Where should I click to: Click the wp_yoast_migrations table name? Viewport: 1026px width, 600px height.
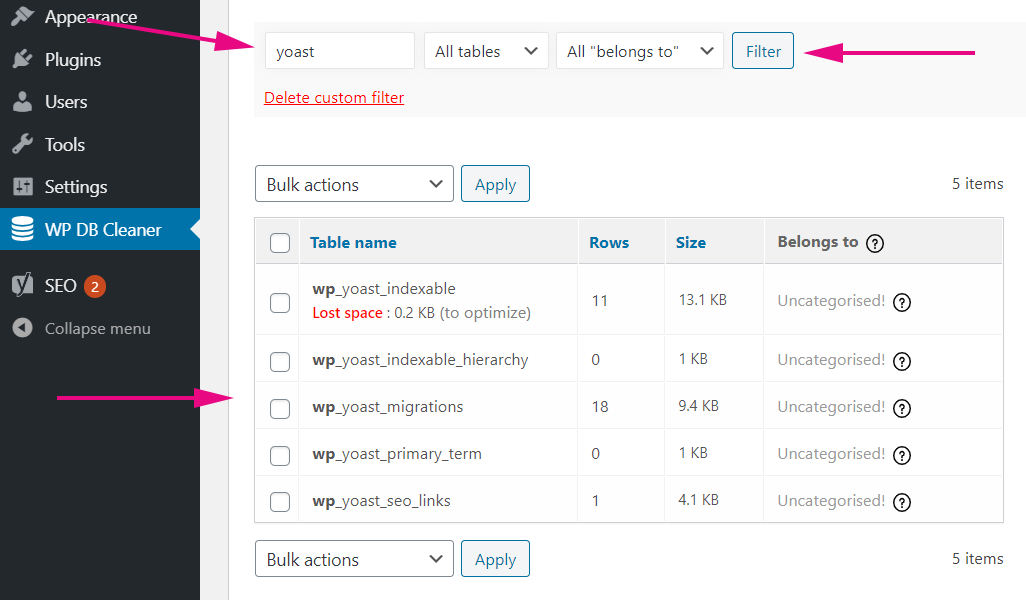click(388, 407)
